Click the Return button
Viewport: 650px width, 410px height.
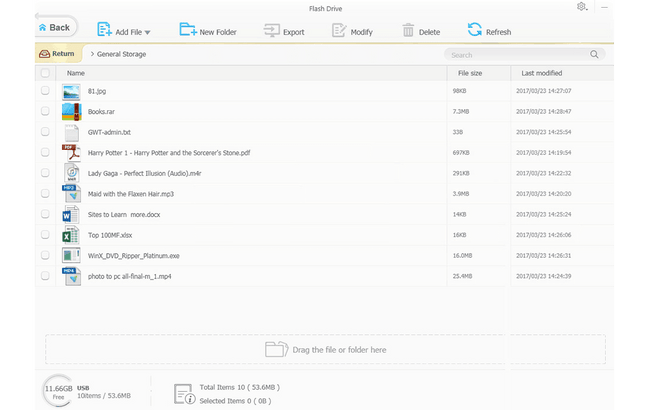pos(57,54)
